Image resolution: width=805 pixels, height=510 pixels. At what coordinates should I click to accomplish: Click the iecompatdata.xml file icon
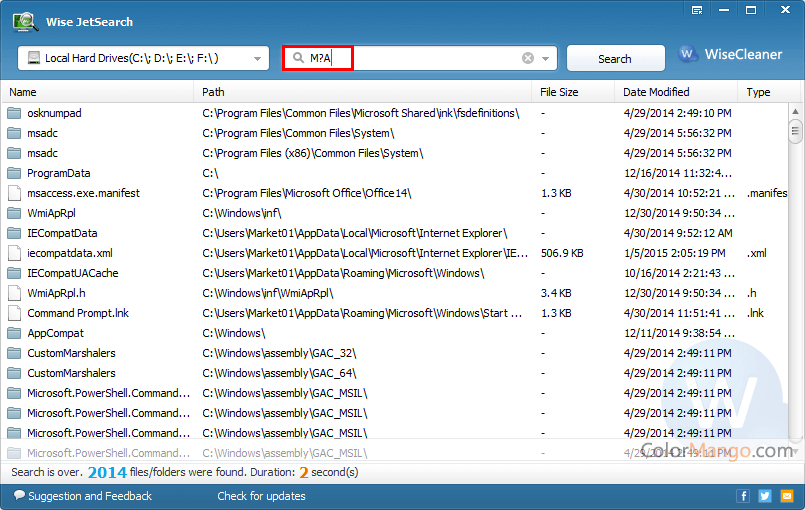click(14, 253)
